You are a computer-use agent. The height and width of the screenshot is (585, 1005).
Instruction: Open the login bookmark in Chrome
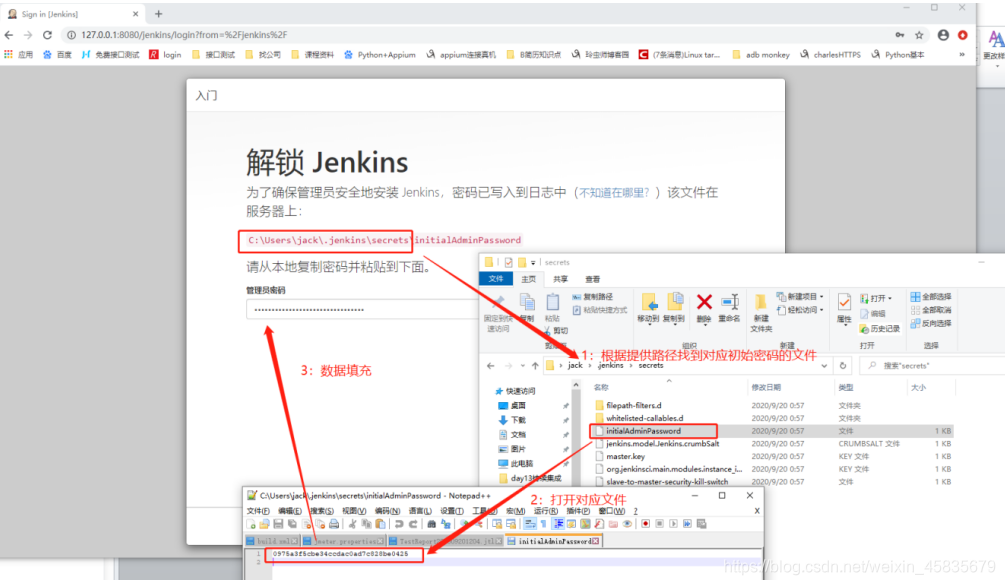[x=165, y=55]
